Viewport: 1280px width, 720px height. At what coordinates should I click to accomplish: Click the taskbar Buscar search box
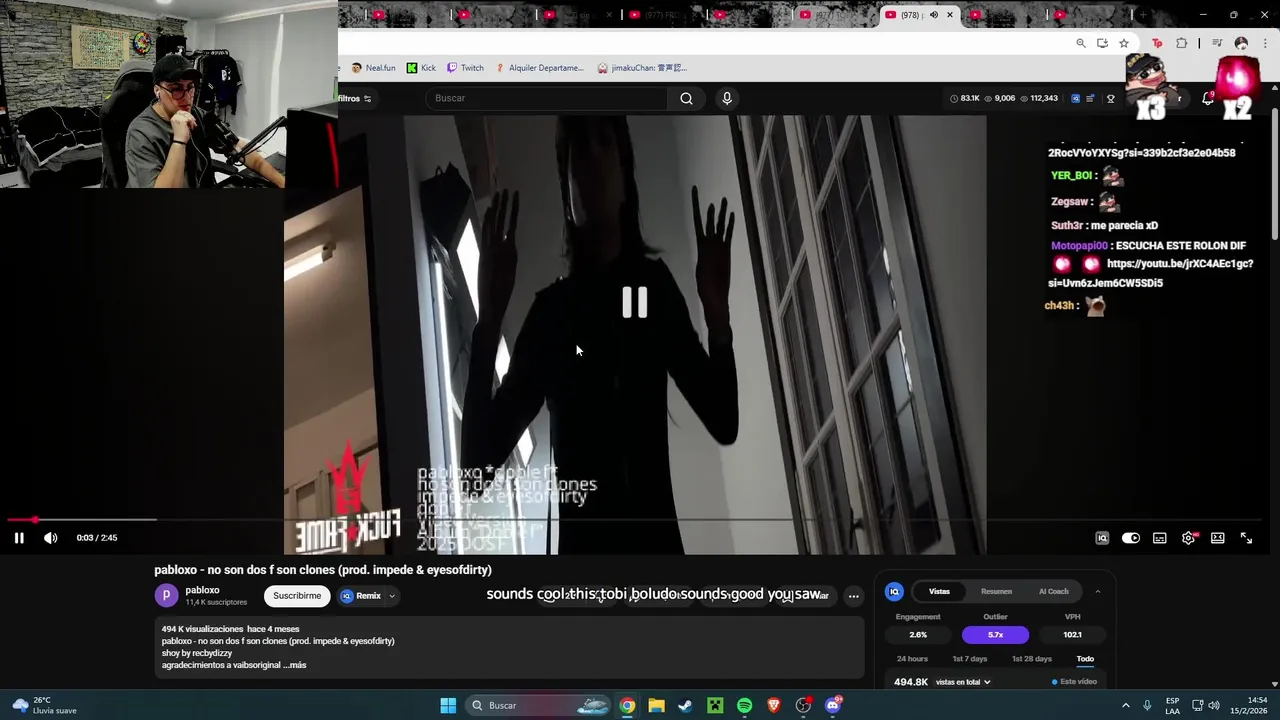[x=540, y=705]
